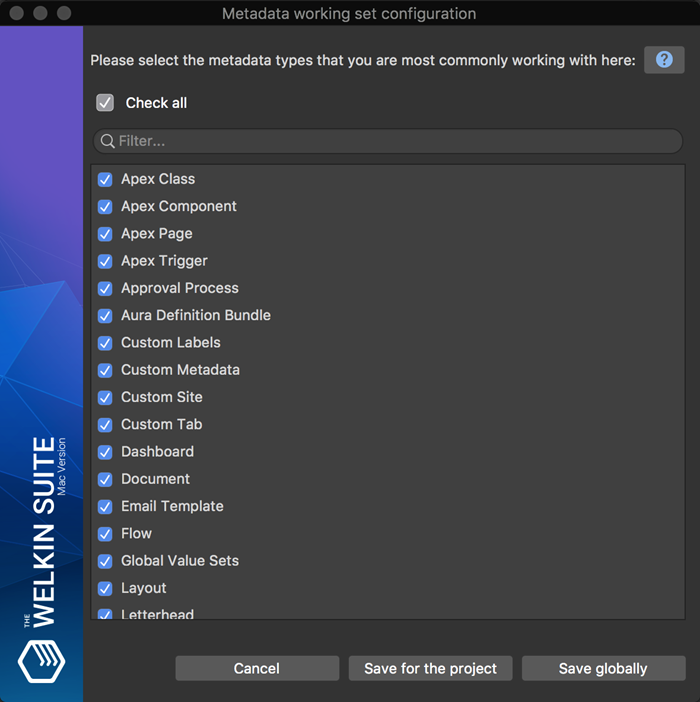Focus the Filter search field
Image resolution: width=700 pixels, height=702 pixels.
(x=388, y=141)
